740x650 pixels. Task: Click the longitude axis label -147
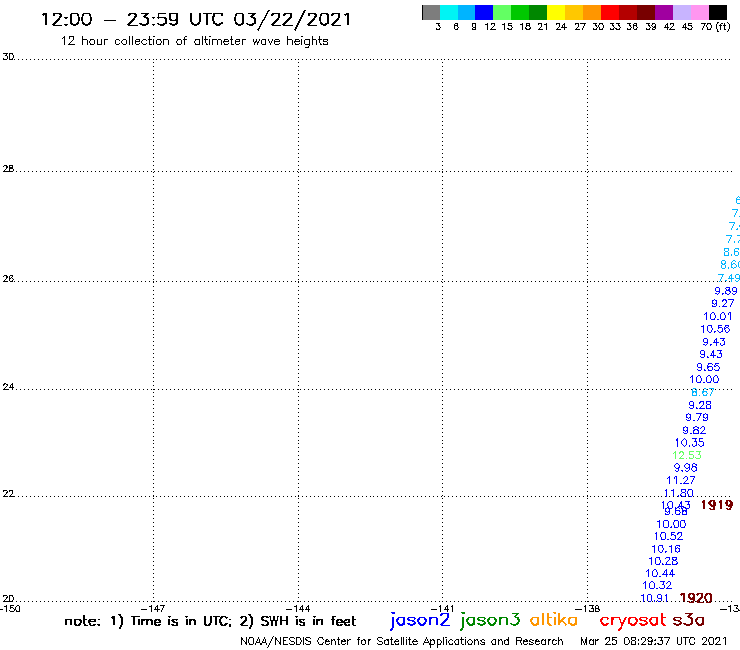coord(153,608)
